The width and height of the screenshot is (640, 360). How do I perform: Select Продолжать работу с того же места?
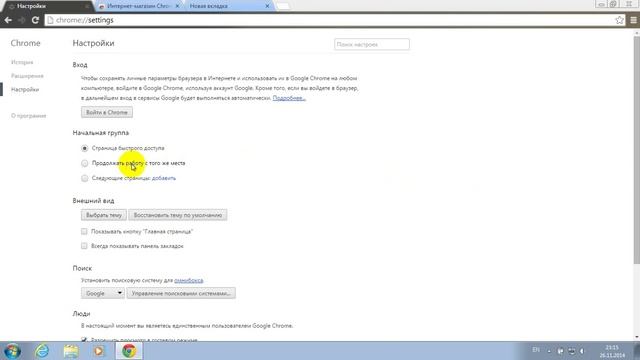[84, 163]
